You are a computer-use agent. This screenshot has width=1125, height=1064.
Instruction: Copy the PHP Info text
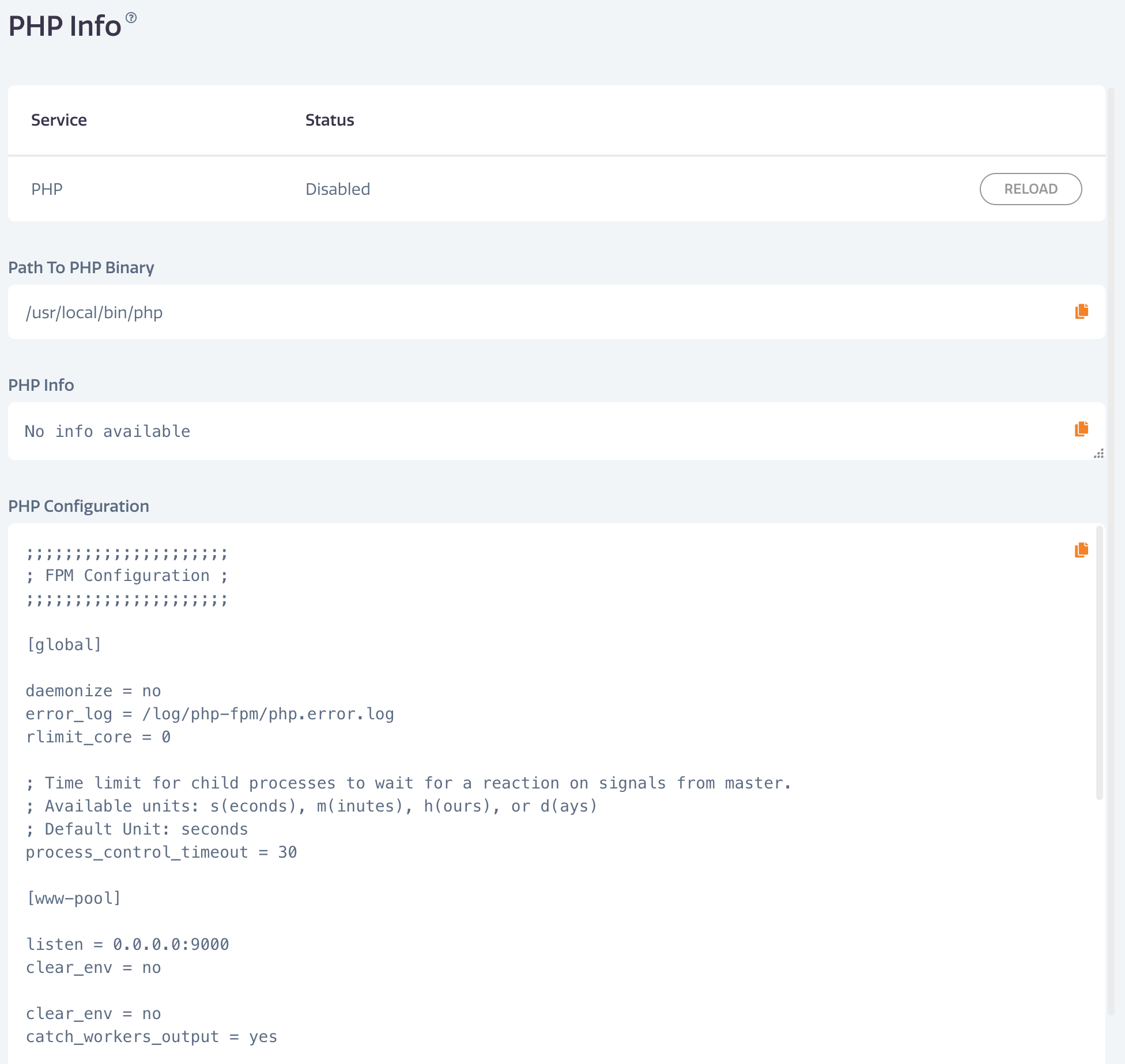[1081, 429]
